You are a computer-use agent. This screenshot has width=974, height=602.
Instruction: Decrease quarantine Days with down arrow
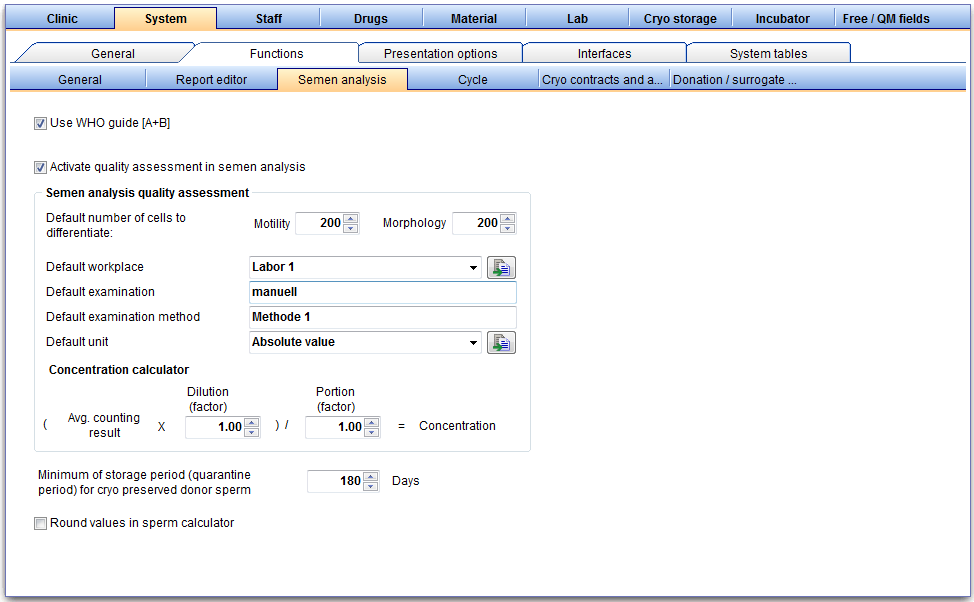(370, 486)
